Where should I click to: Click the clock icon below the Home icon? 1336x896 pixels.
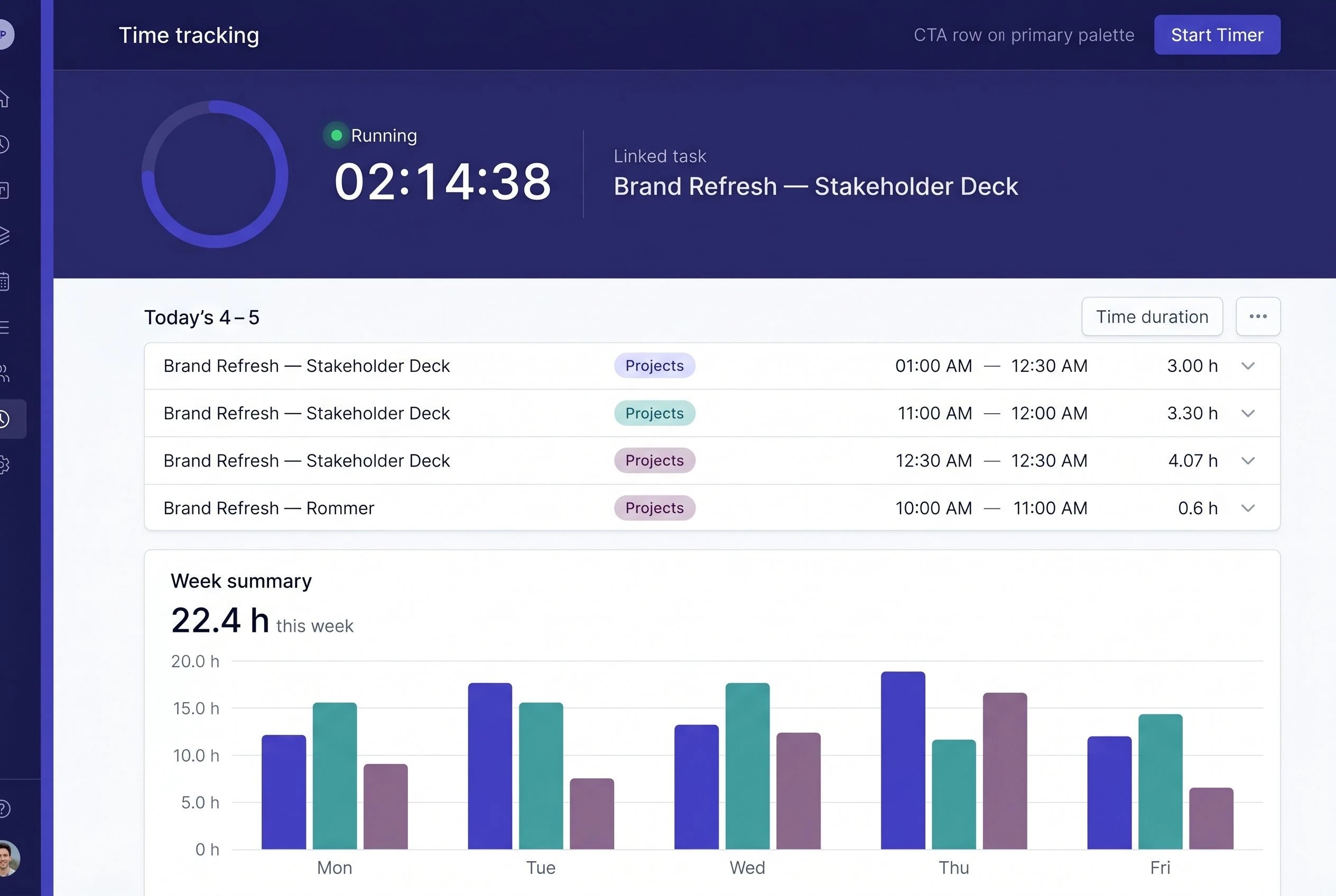click(x=3, y=144)
